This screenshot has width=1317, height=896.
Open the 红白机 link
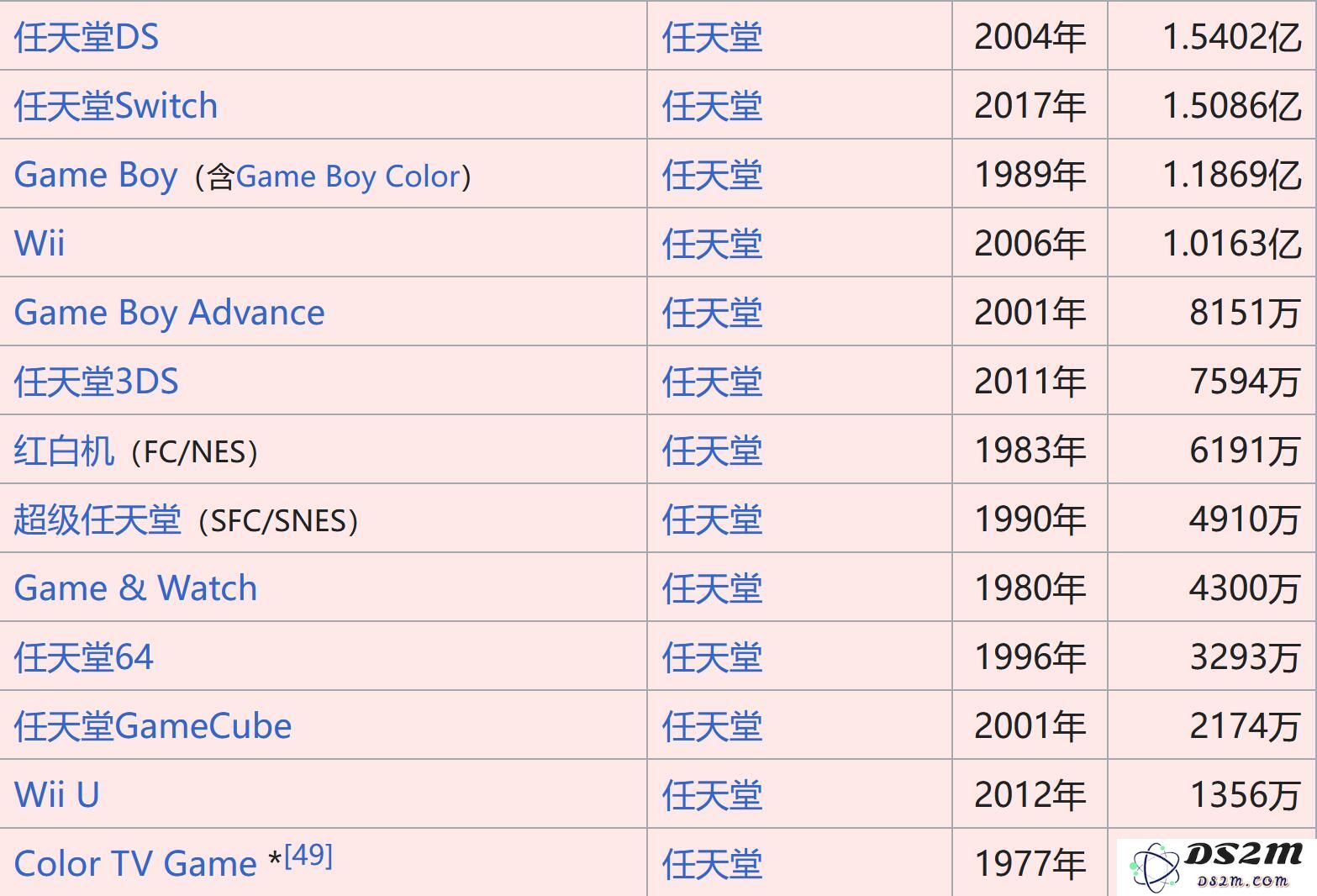coord(64,451)
